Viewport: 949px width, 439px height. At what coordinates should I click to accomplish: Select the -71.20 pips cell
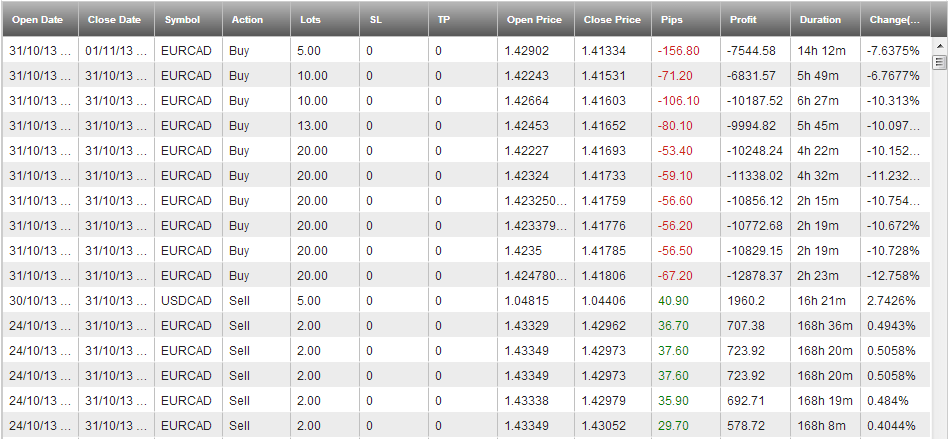(x=675, y=76)
